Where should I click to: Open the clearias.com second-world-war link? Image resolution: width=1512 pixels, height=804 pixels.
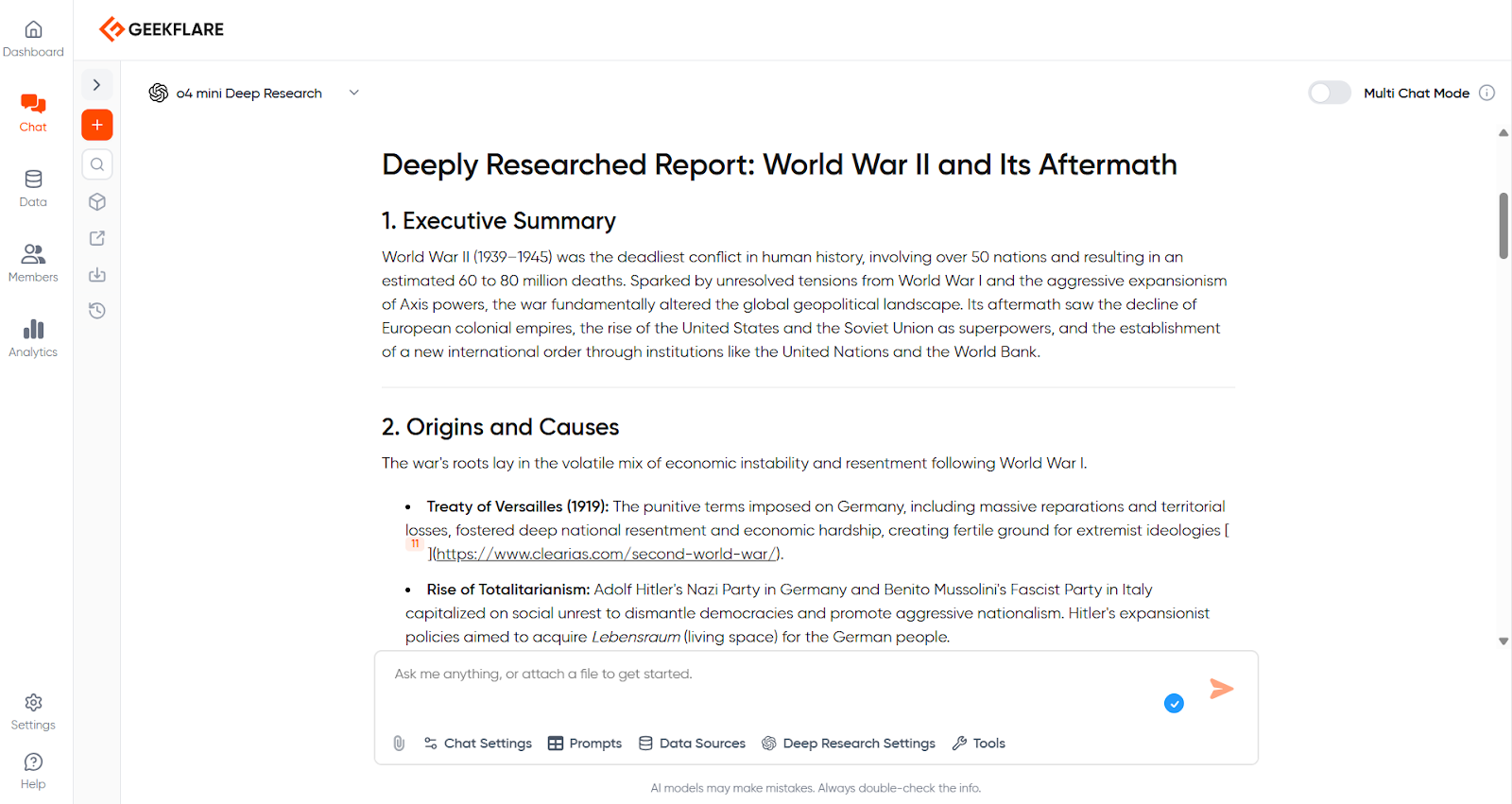606,555
